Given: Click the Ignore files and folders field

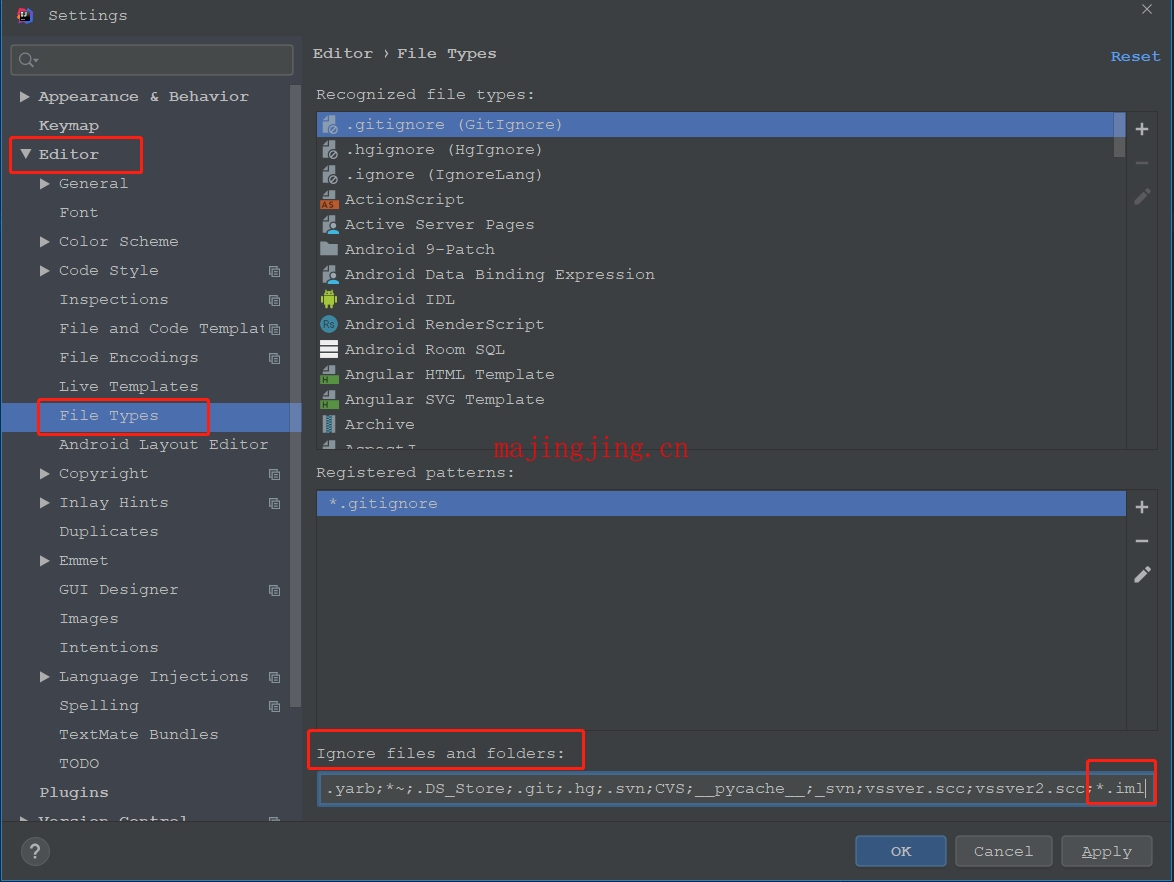Looking at the screenshot, I should [737, 788].
